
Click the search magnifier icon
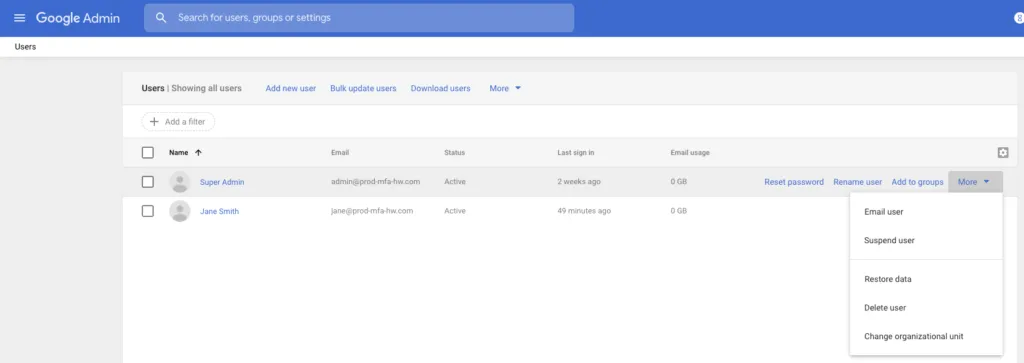[161, 18]
